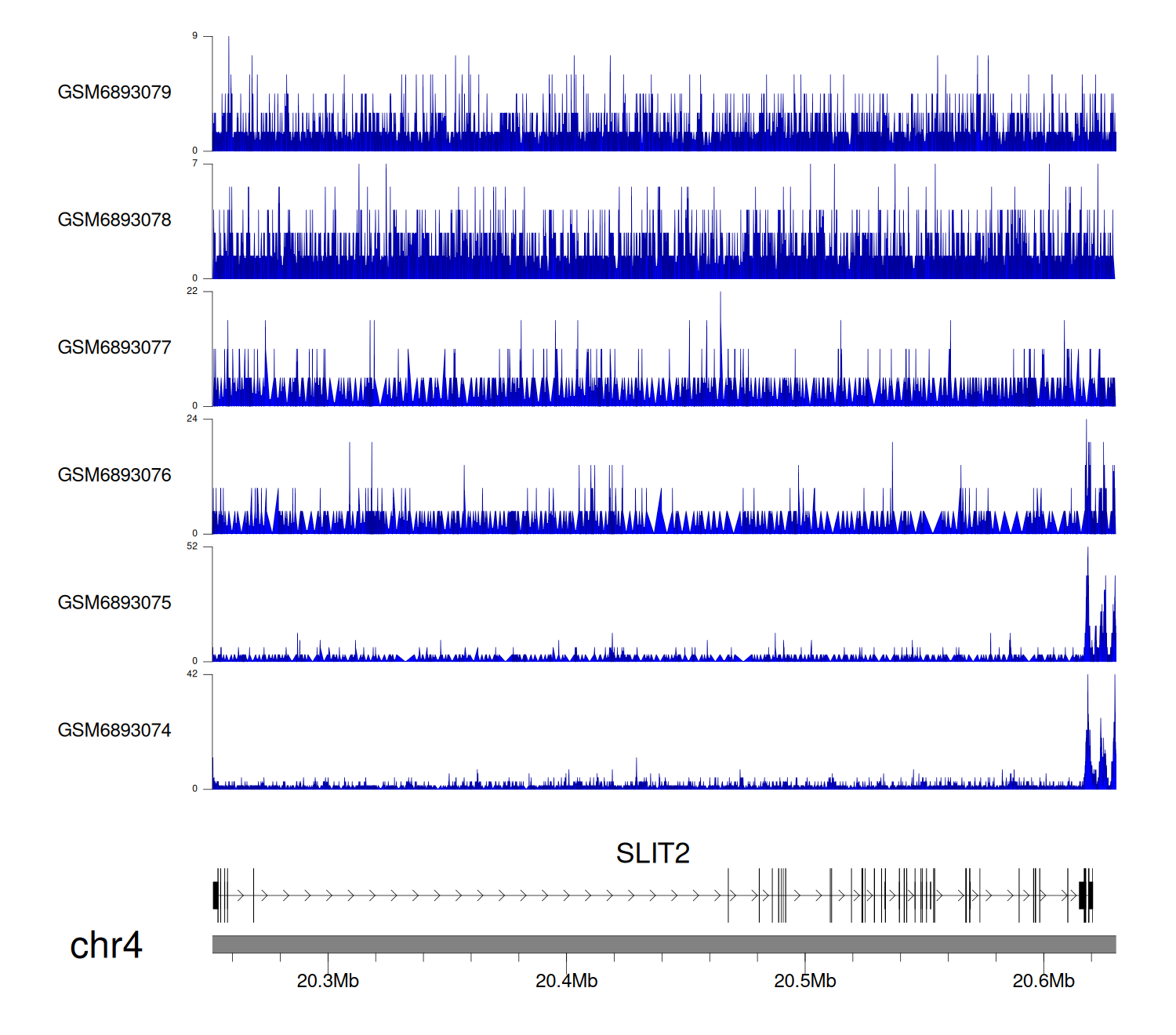The image size is (1176, 1035).
Task: Select the GSM6893074 track name
Action: point(114,731)
